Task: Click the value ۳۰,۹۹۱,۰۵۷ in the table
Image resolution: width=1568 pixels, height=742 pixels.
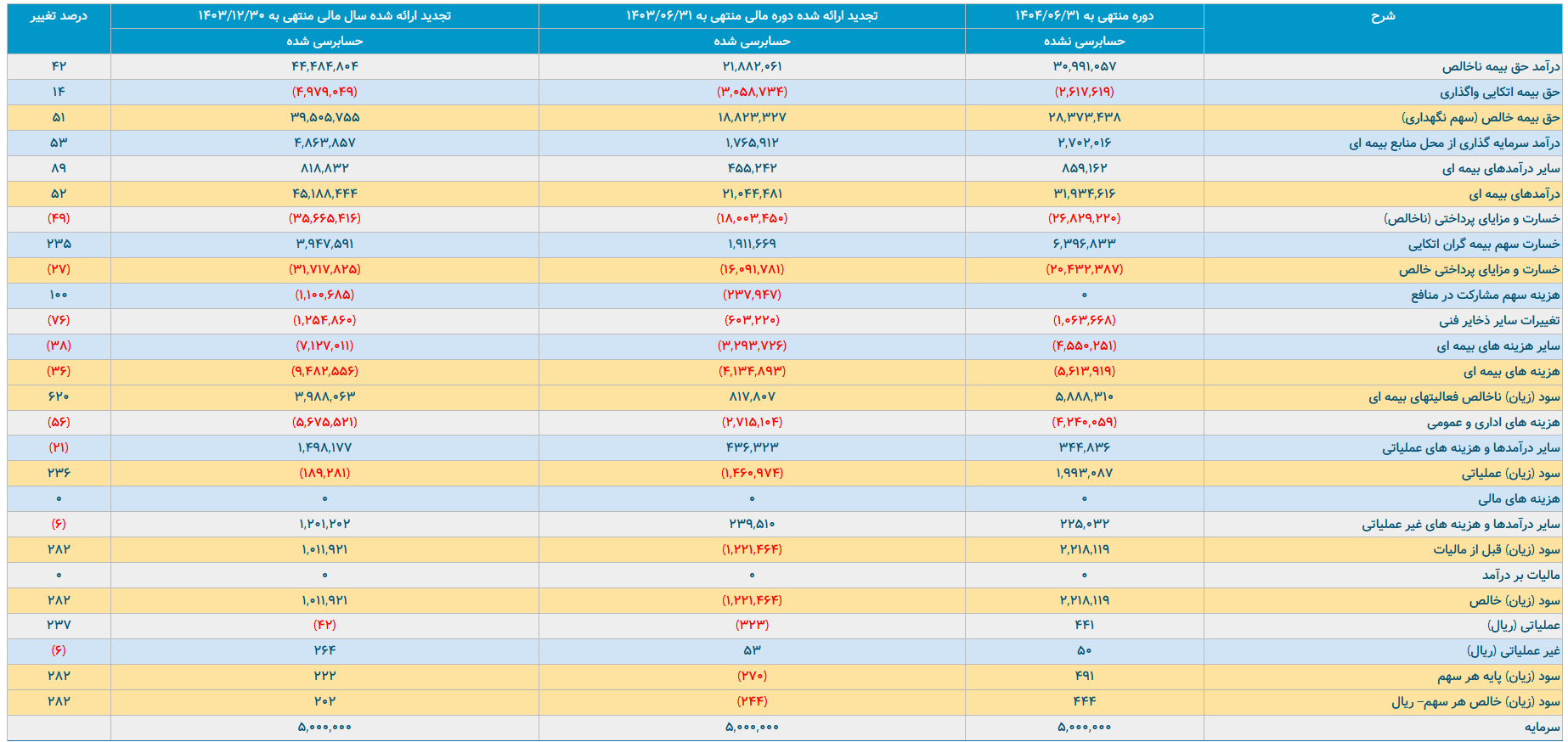Action: pyautogui.click(x=1084, y=66)
